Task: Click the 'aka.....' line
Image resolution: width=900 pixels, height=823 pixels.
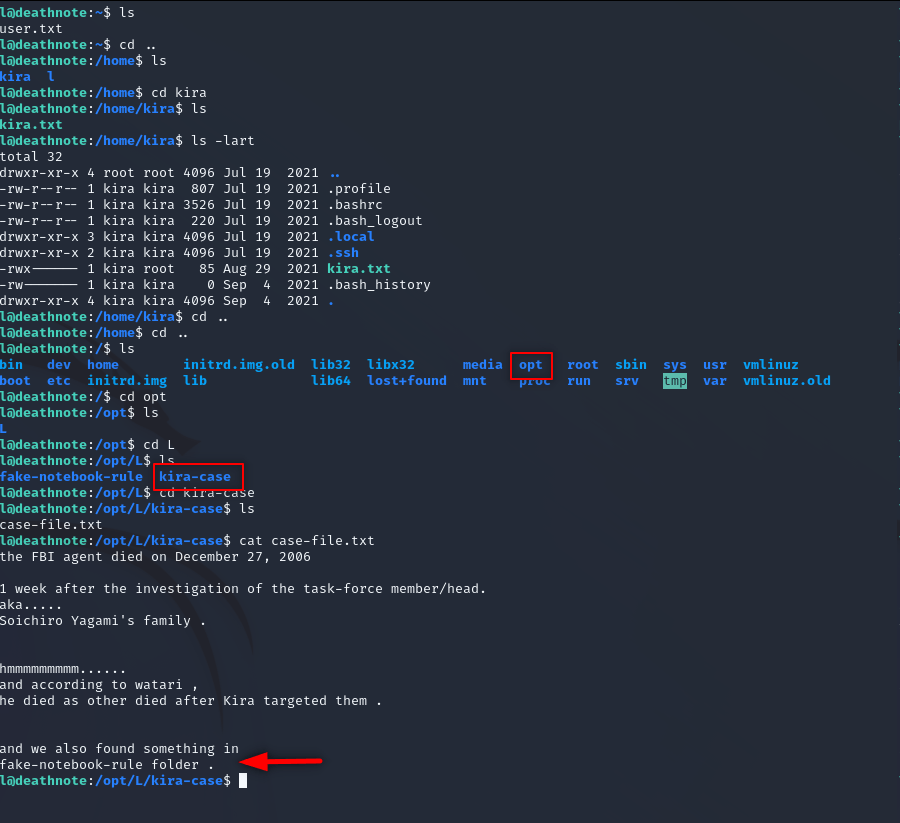Action: (31, 605)
